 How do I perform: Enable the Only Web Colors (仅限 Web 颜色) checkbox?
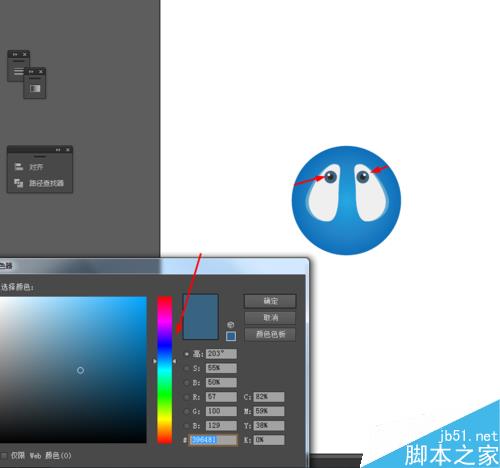(x=4, y=455)
